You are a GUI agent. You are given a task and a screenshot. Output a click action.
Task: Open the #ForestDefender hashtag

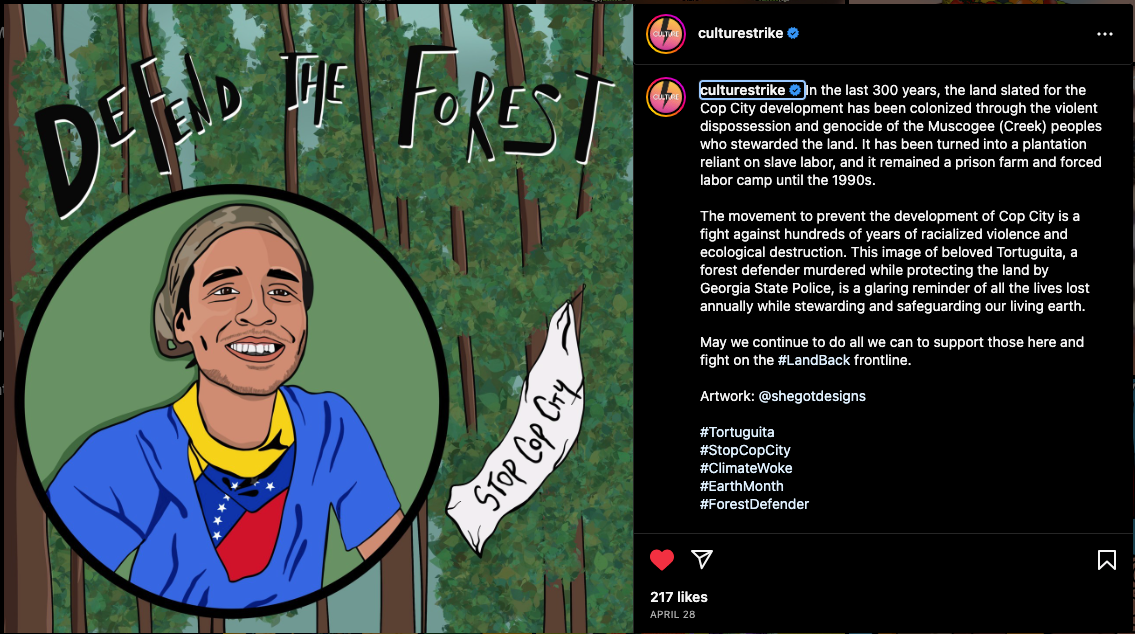[754, 504]
